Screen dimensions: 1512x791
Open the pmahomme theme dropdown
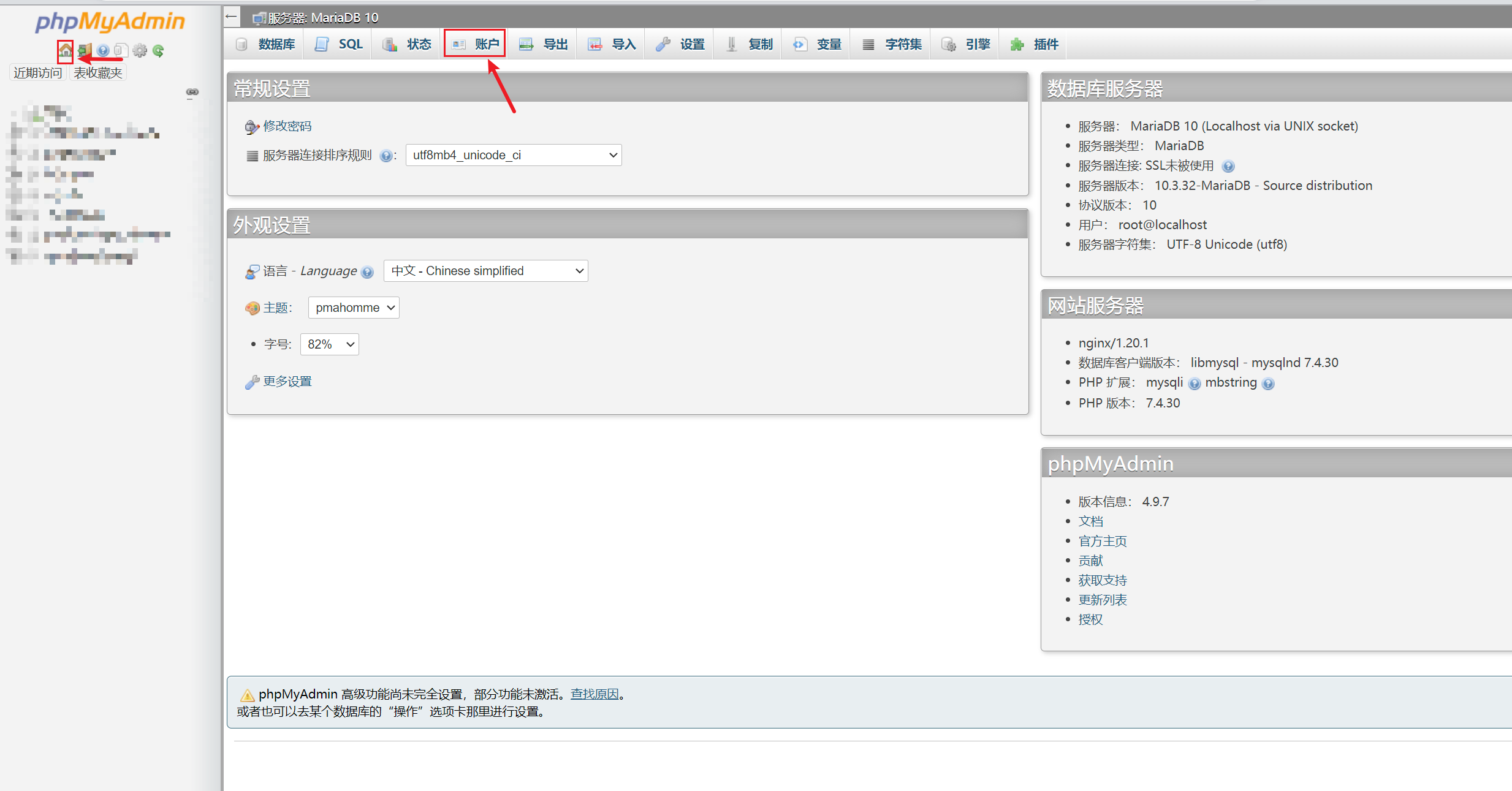[x=354, y=308]
